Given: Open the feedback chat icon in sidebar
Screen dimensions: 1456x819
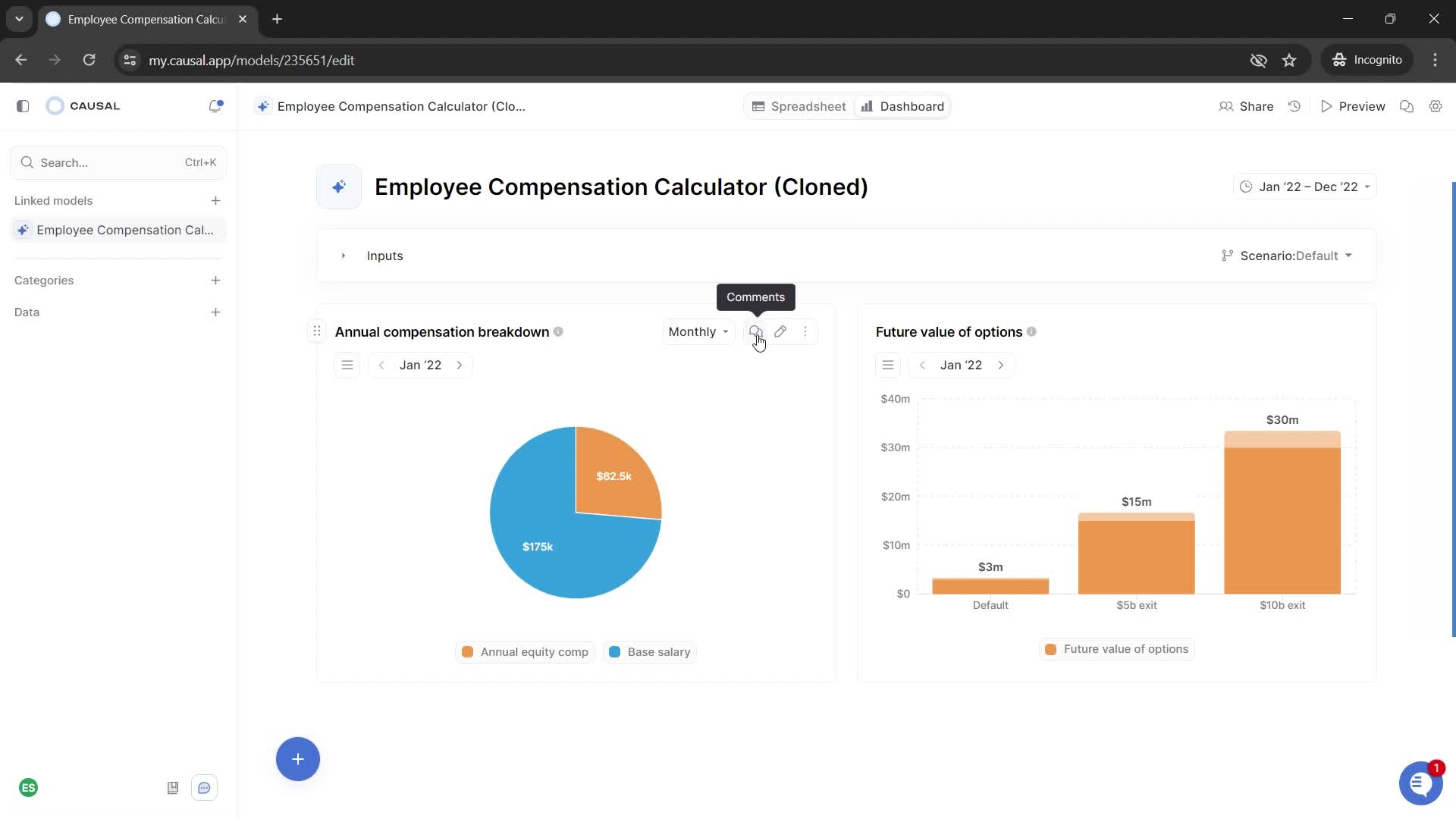Looking at the screenshot, I should (x=205, y=788).
